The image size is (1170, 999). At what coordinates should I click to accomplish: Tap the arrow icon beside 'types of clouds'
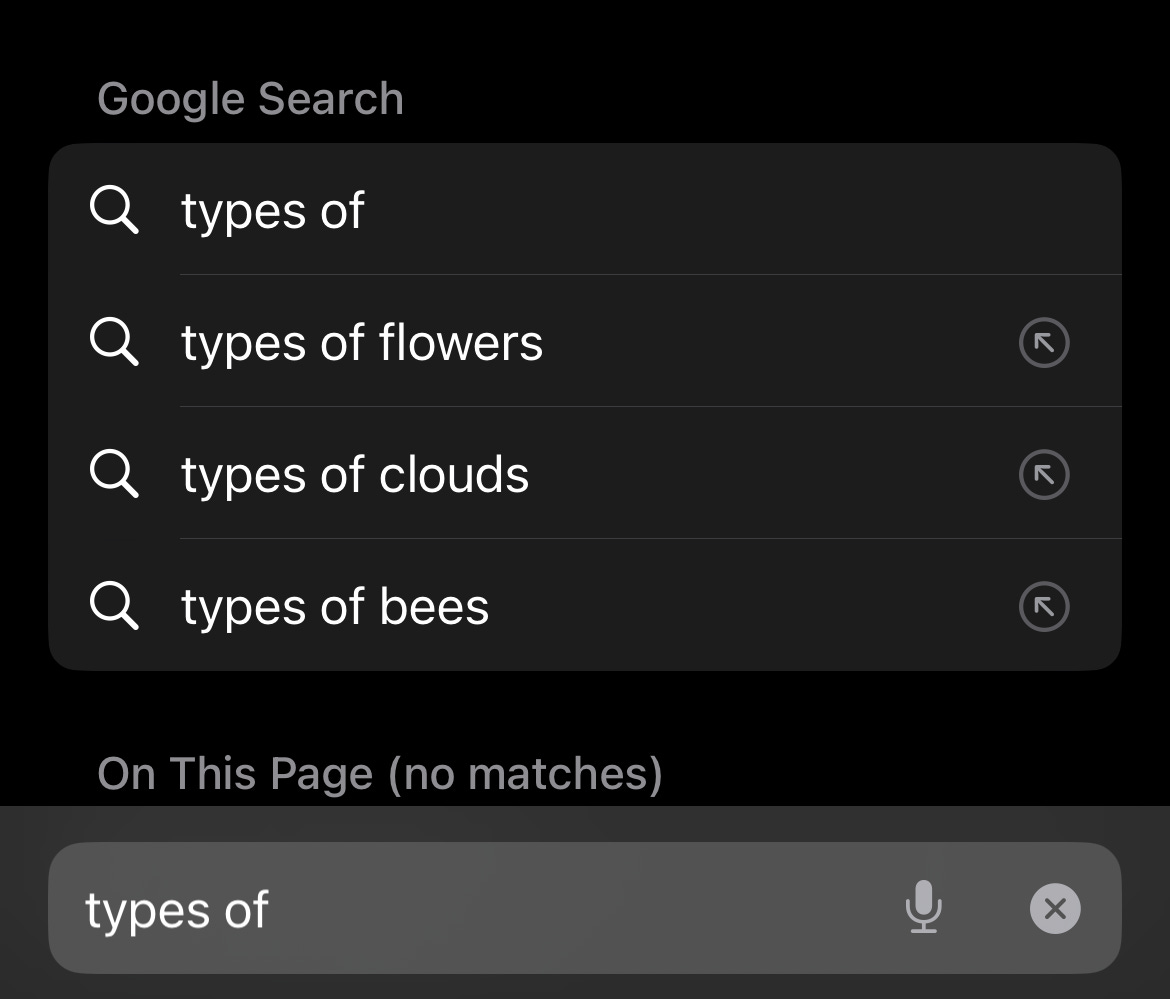point(1043,475)
